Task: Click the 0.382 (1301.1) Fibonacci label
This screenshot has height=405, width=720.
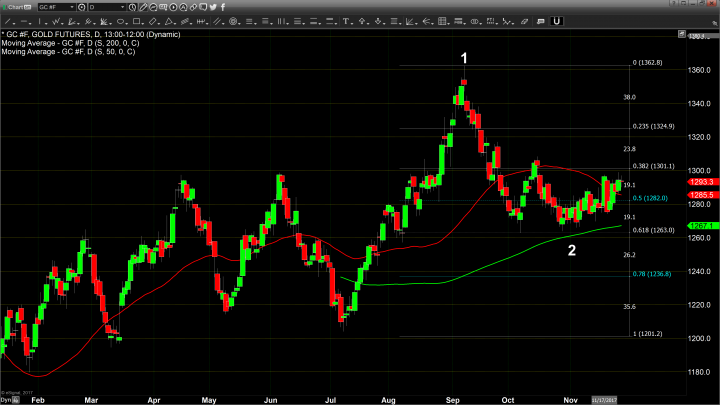Action: [x=653, y=166]
